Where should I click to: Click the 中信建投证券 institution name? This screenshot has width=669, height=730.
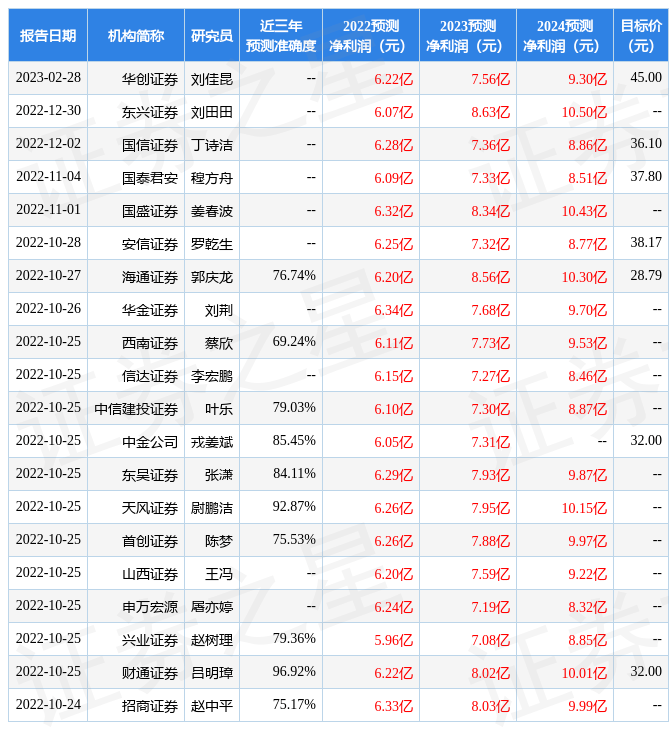(x=136, y=408)
